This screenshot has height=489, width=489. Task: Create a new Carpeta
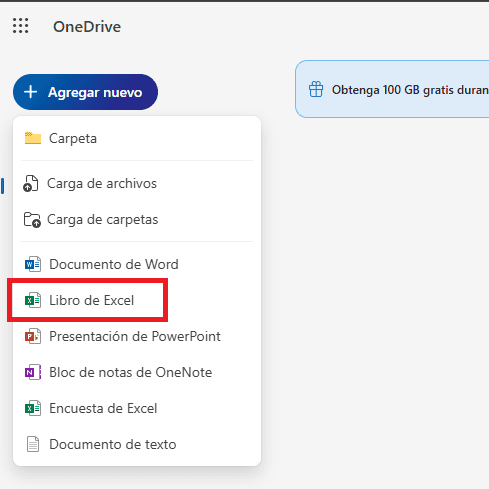pos(137,138)
